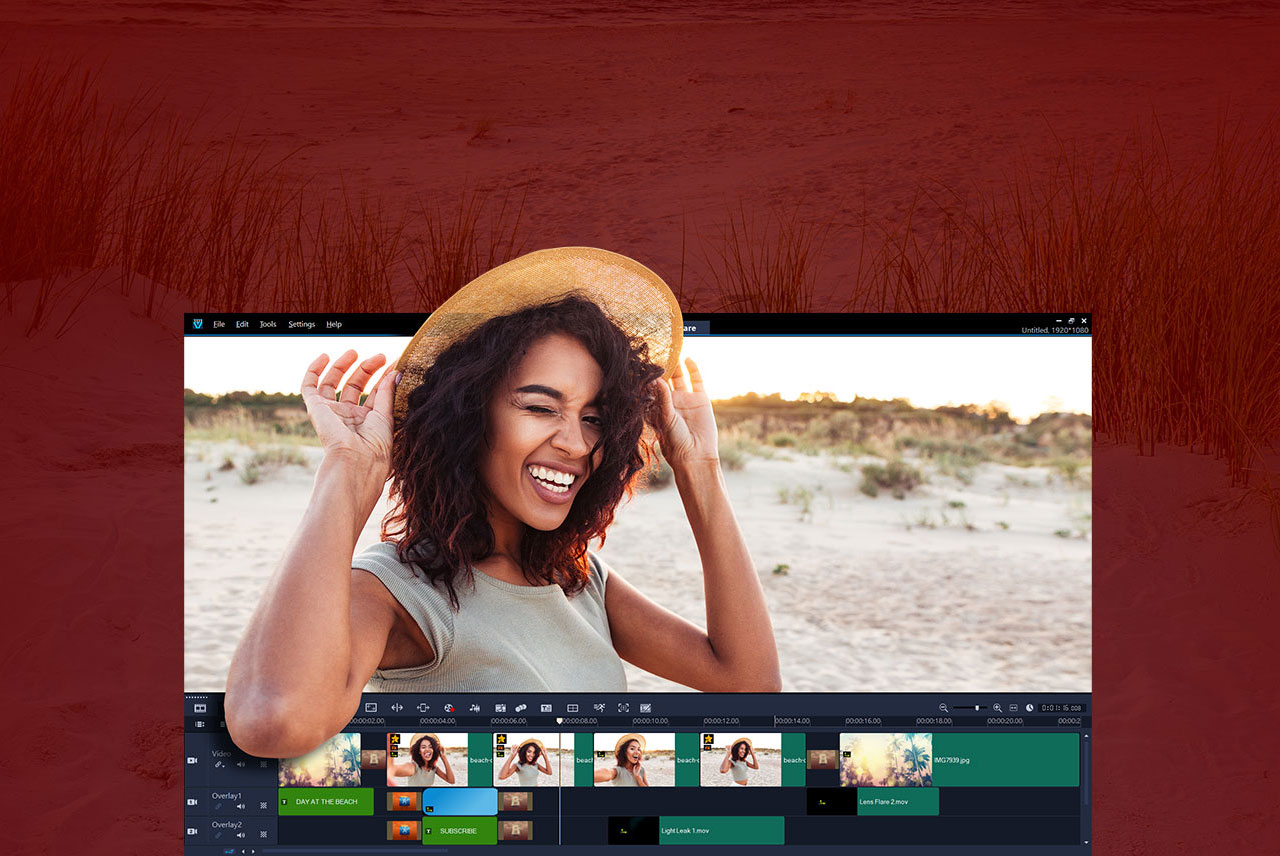Click the horizontal timeline scrollbar
The height and width of the screenshot is (856, 1280).
355,851
